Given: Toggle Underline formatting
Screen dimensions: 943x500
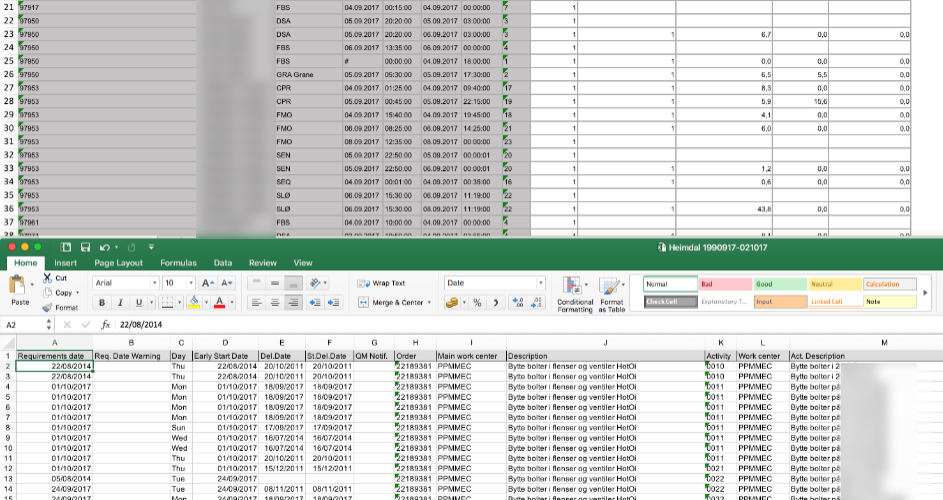Looking at the screenshot, I should pos(138,302).
